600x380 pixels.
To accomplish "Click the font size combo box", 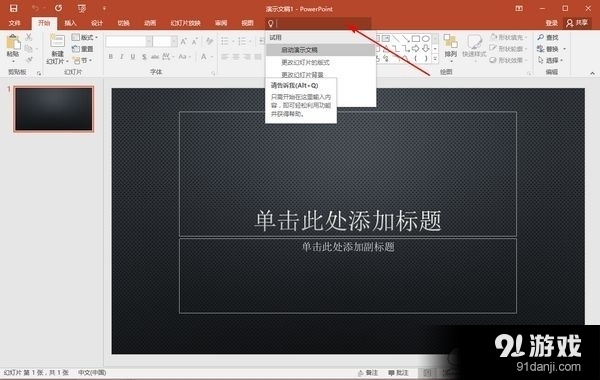I will tap(165, 41).
